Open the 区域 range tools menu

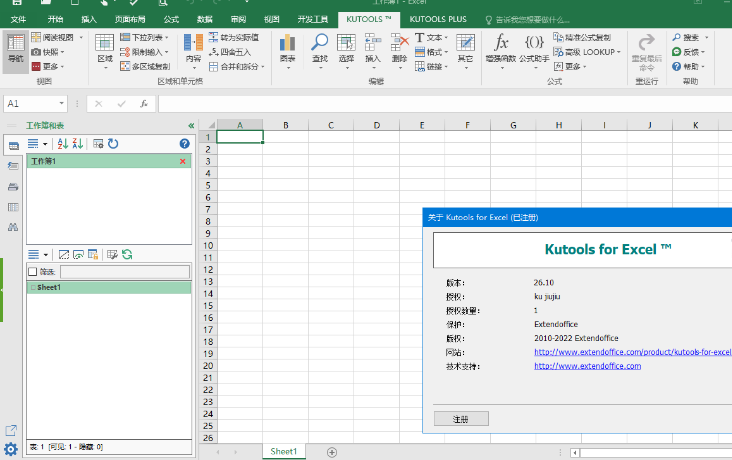tap(105, 51)
